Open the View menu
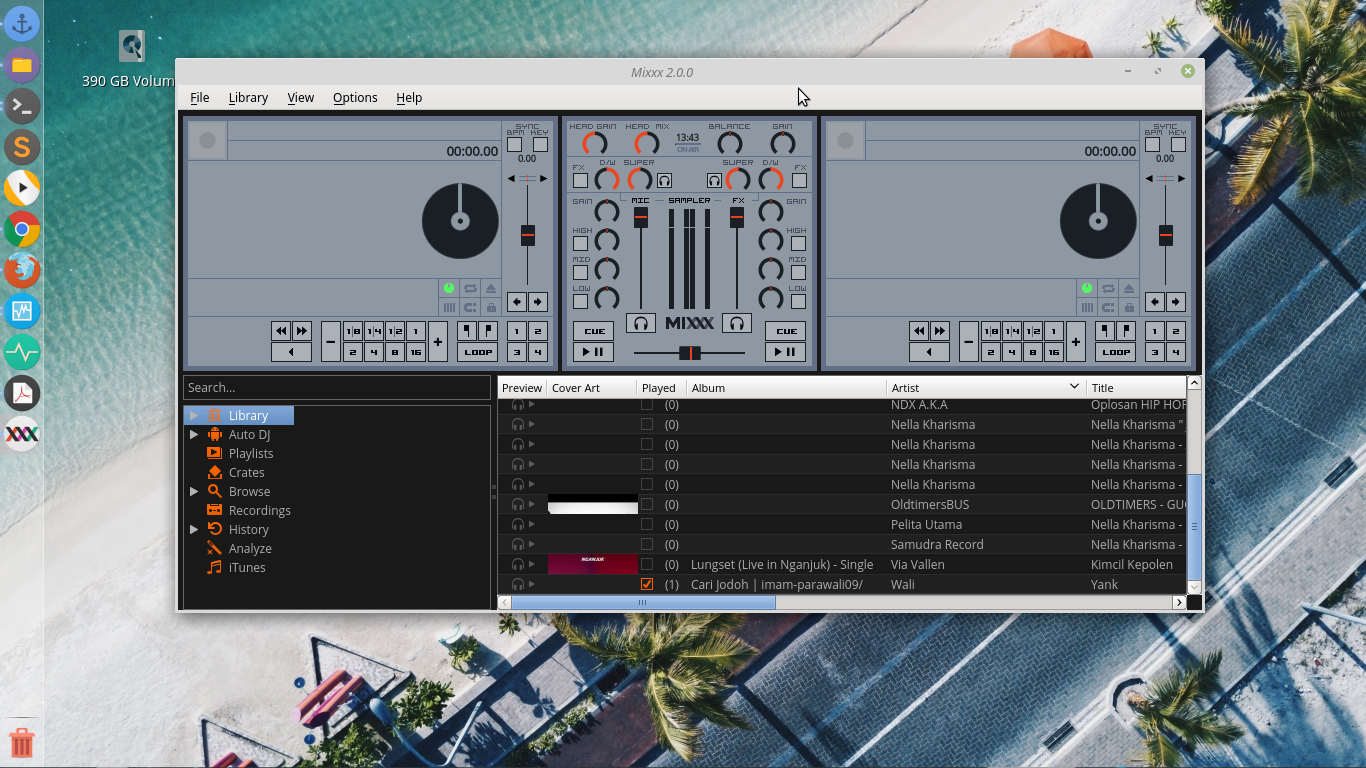The image size is (1366, 768). click(301, 97)
